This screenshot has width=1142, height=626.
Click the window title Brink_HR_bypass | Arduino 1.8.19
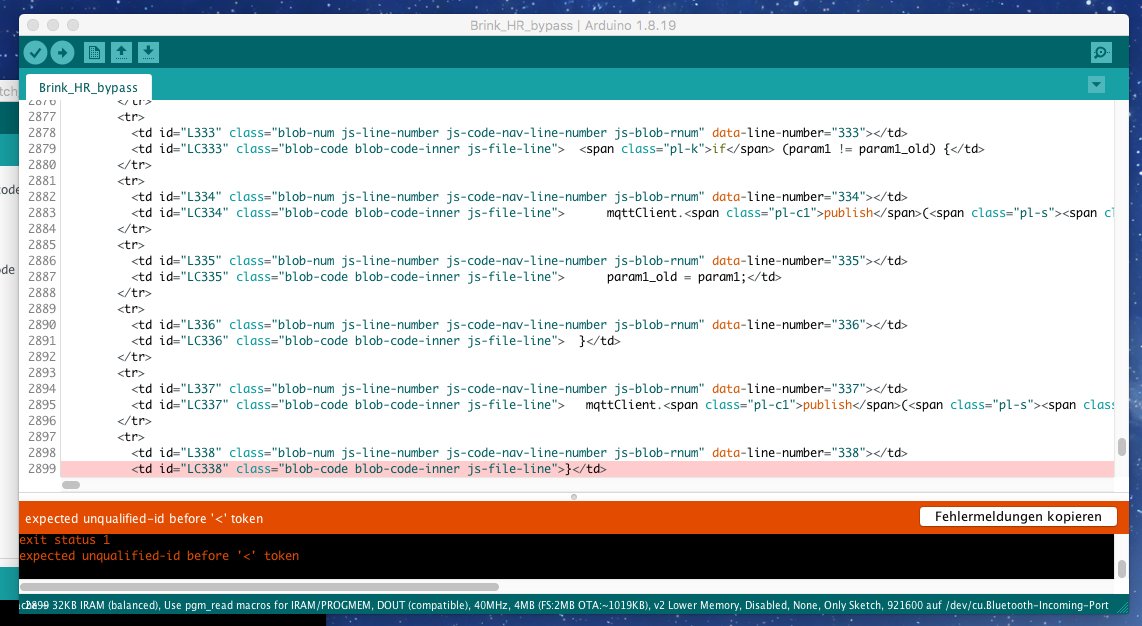(572, 25)
